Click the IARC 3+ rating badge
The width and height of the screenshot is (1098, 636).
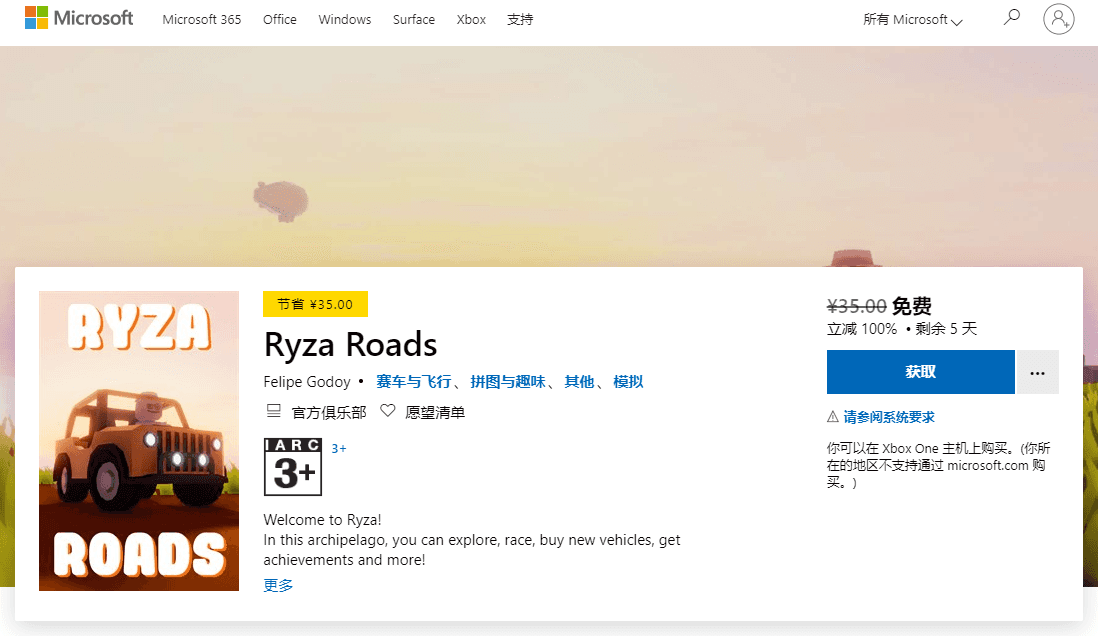click(x=292, y=466)
